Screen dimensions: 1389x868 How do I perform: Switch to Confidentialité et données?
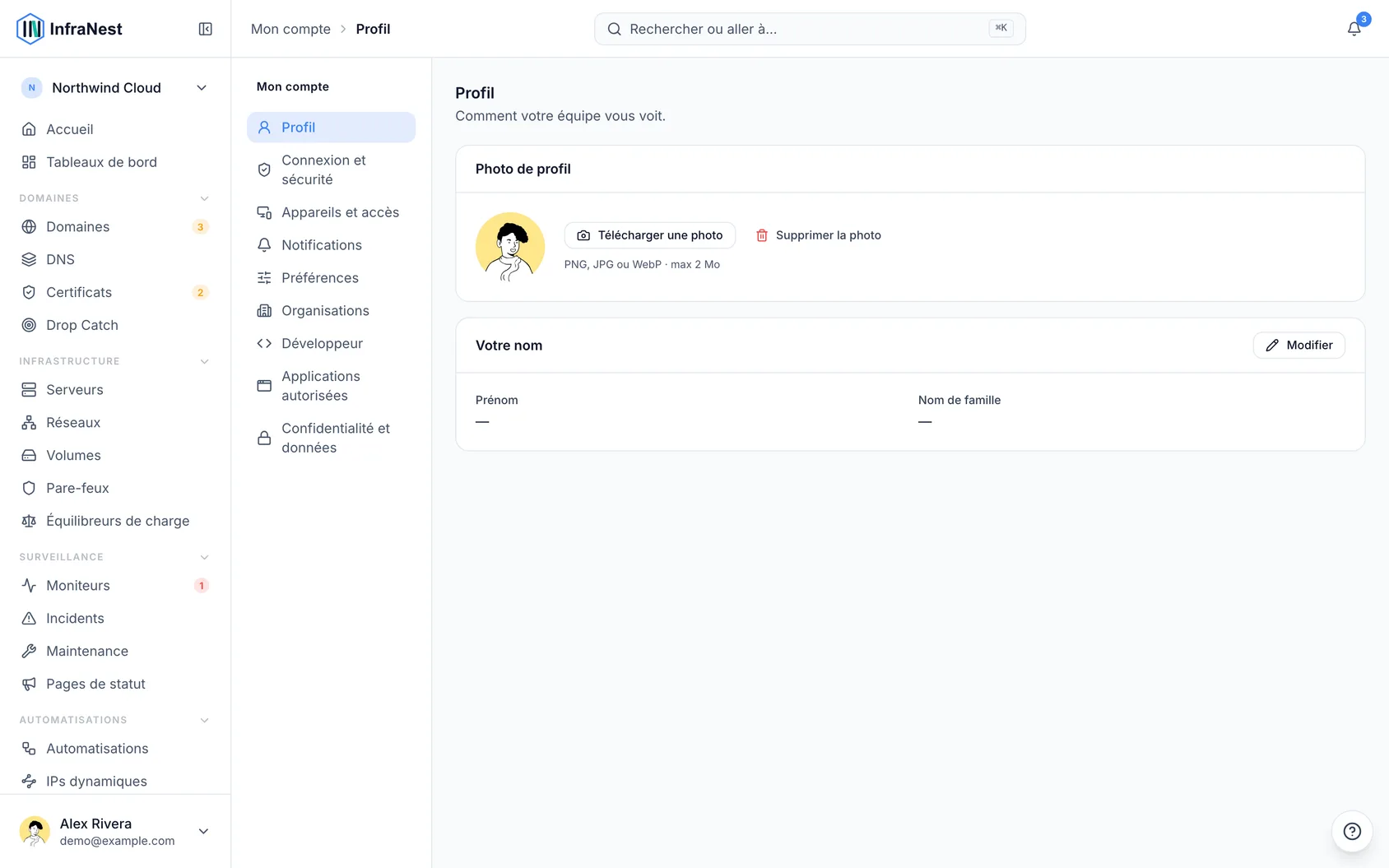click(331, 438)
